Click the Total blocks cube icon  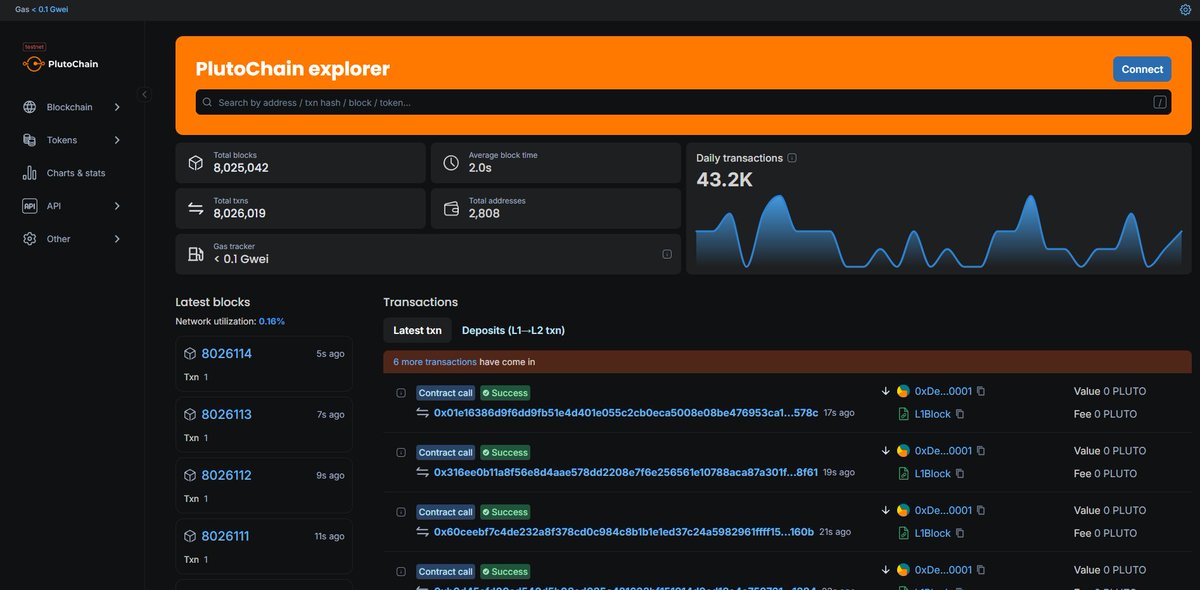click(196, 162)
